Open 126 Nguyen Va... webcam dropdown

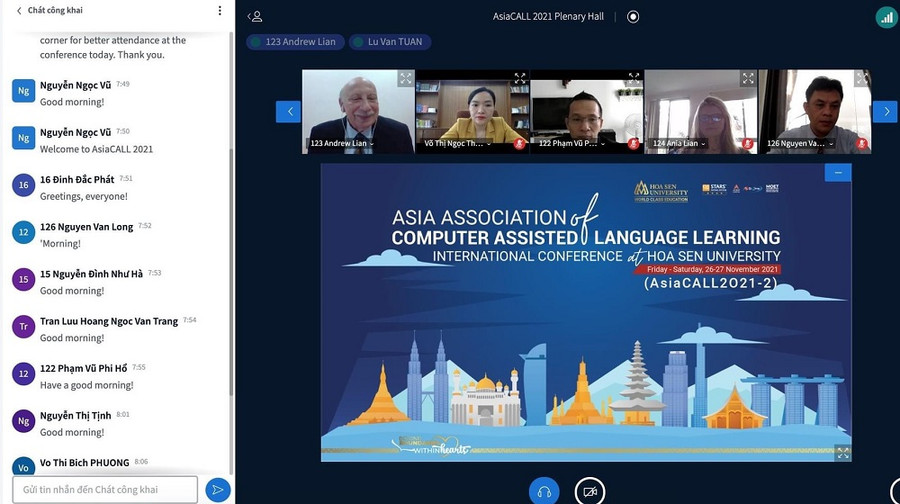coord(800,144)
